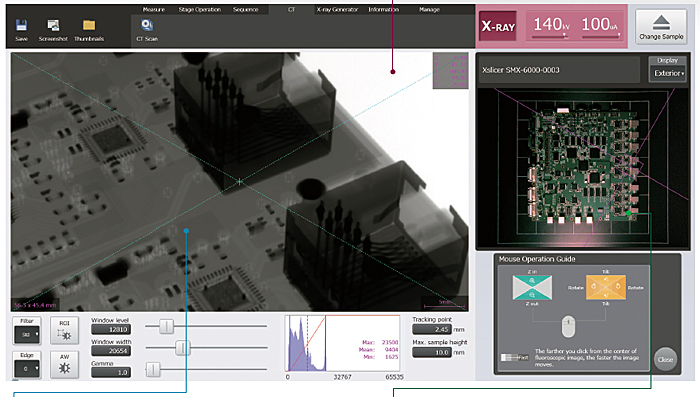
Task: Take a Screenshot using toolbar icon
Action: [x=53, y=25]
